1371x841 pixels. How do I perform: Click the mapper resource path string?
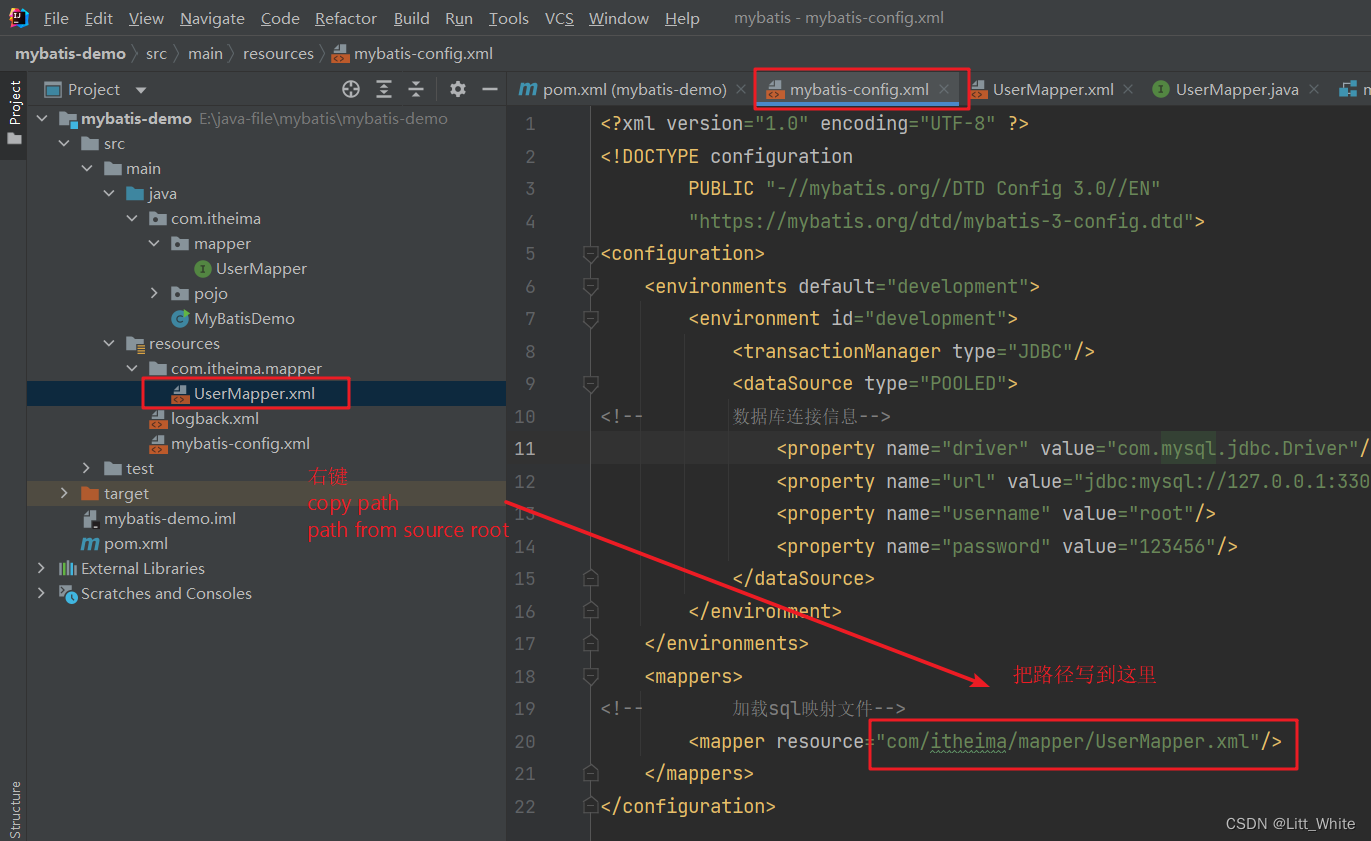[x=1068, y=742]
